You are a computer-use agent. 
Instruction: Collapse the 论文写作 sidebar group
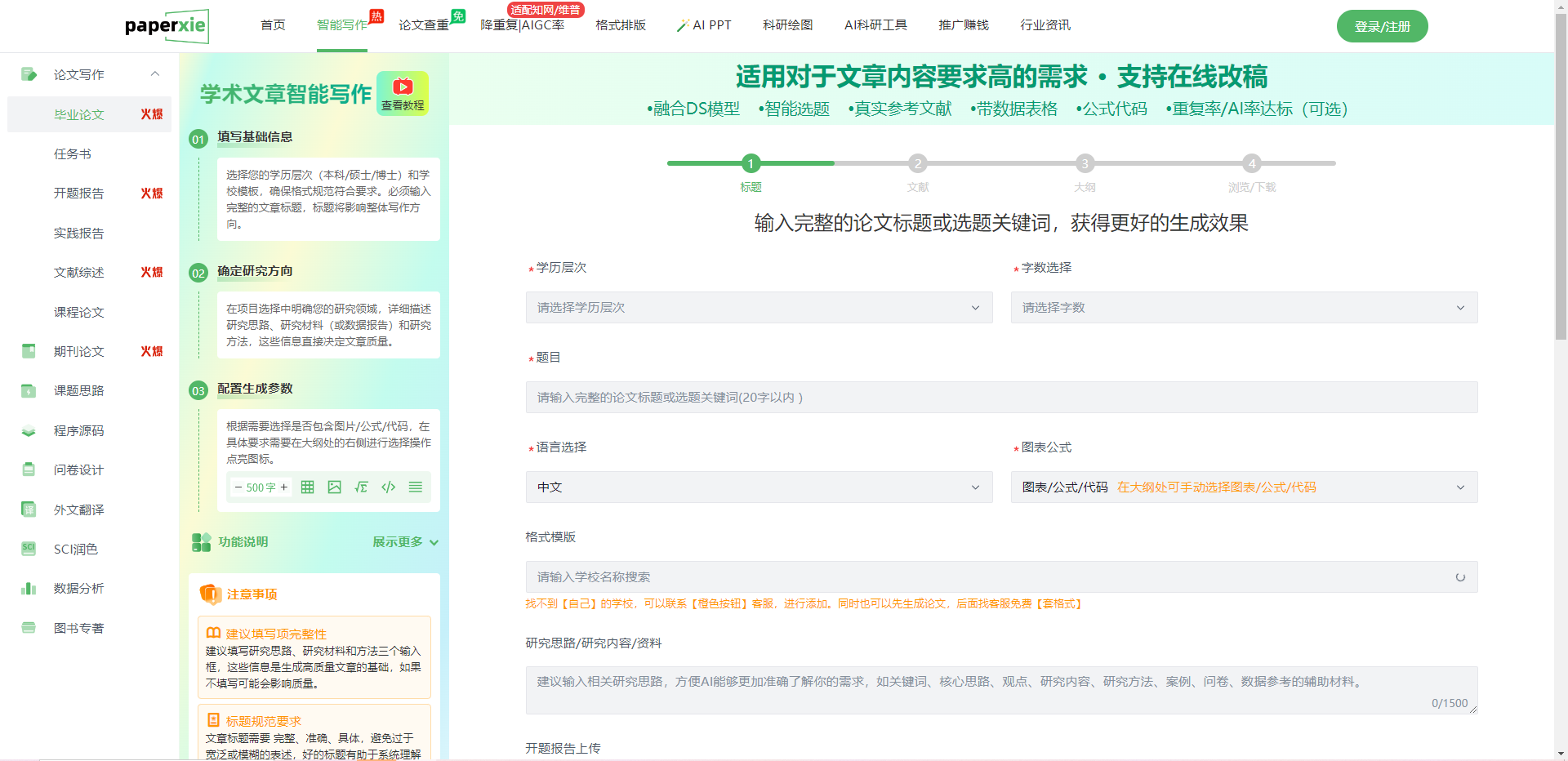coord(155,74)
